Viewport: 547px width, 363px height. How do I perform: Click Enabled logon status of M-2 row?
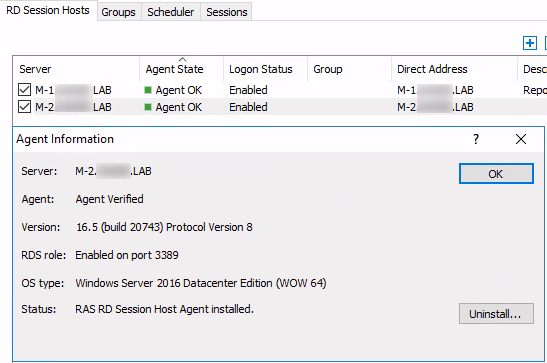248,107
